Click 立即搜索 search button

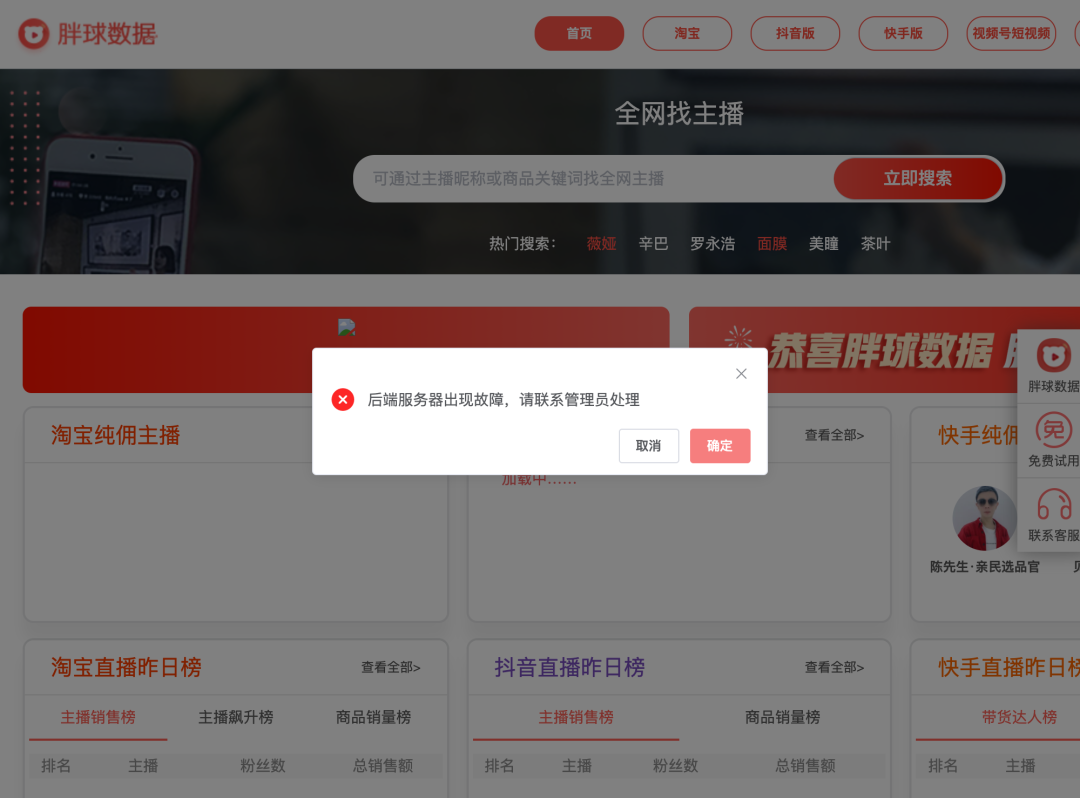tap(917, 178)
